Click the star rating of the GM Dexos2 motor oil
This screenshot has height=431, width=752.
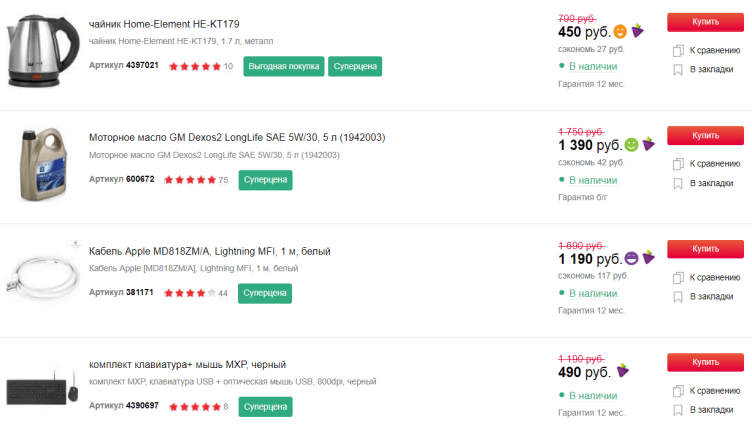[190, 180]
